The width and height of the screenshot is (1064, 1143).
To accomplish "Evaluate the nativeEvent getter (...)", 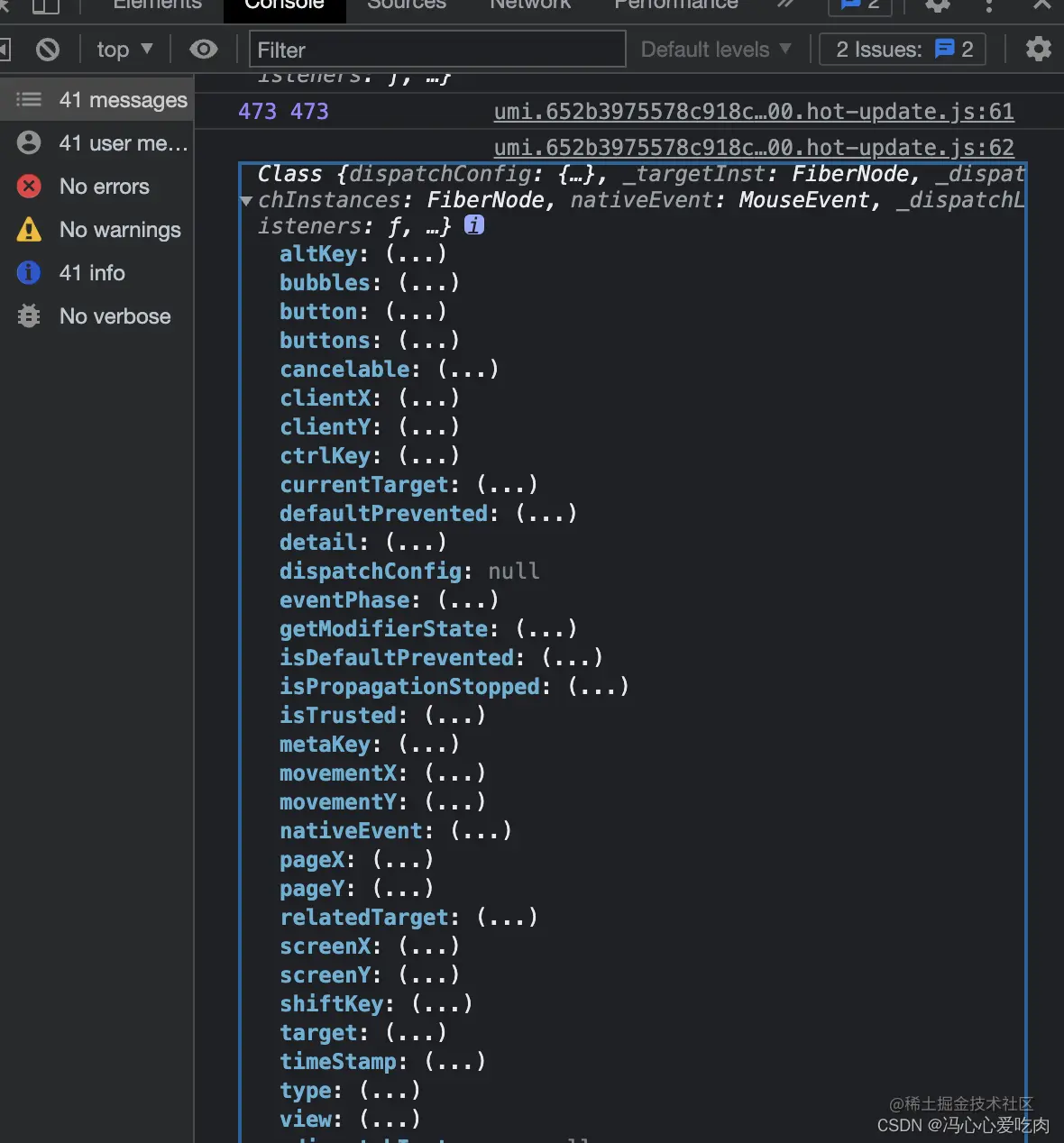I will tap(482, 831).
